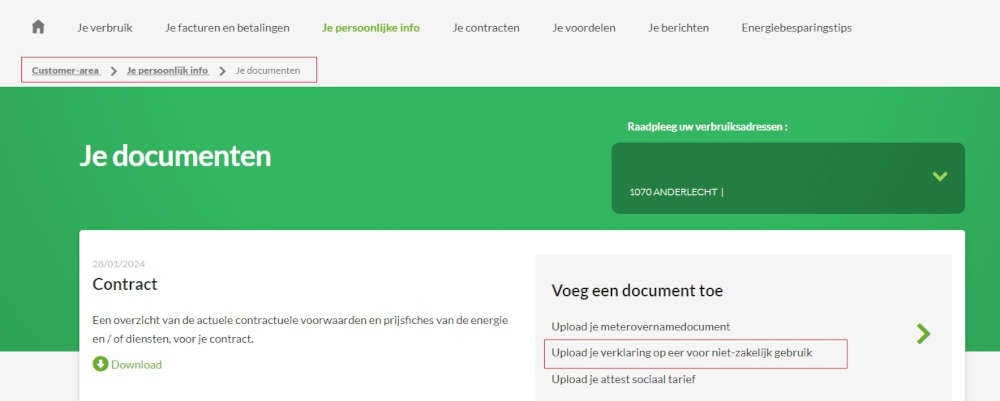View Je berichten messages

[x=678, y=28]
